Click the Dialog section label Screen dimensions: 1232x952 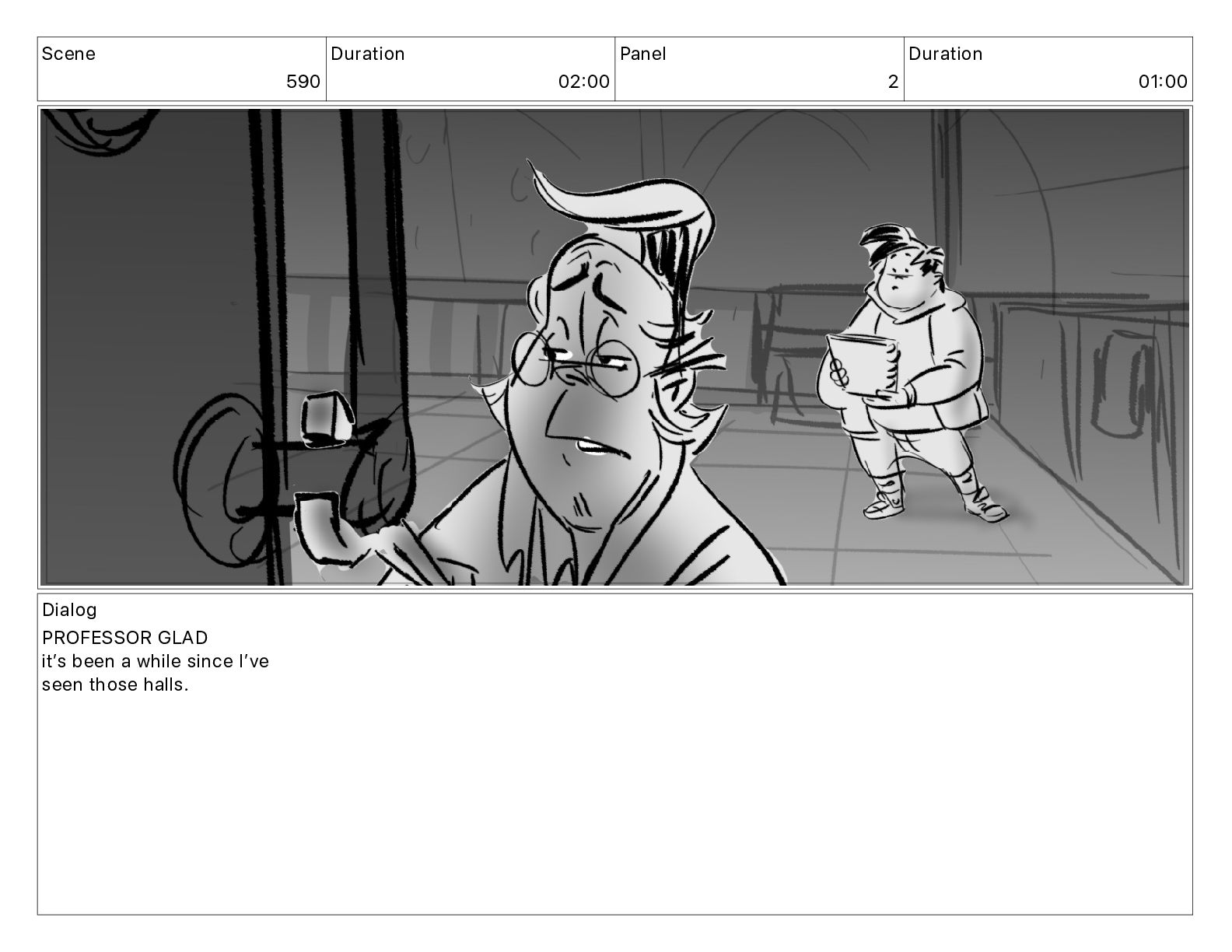pyautogui.click(x=69, y=610)
